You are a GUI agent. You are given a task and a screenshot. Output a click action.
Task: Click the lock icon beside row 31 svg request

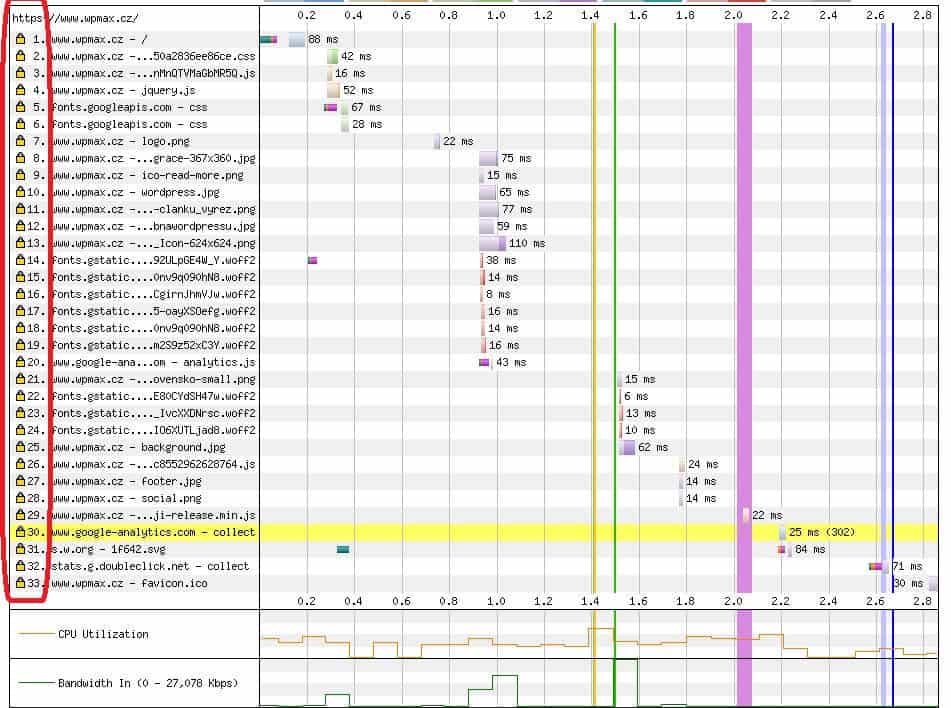20,549
